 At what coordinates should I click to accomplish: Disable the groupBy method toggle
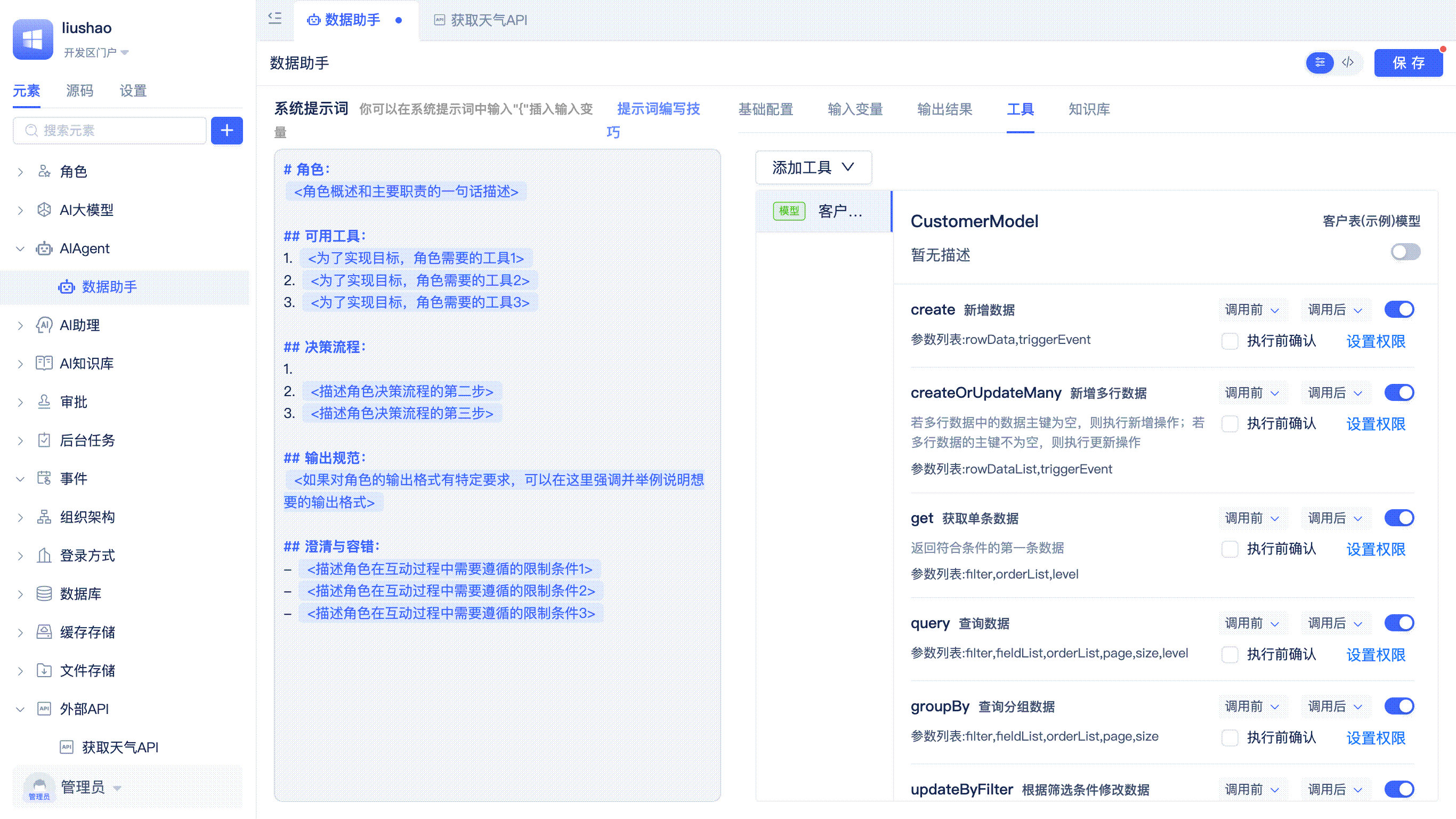coord(1399,706)
